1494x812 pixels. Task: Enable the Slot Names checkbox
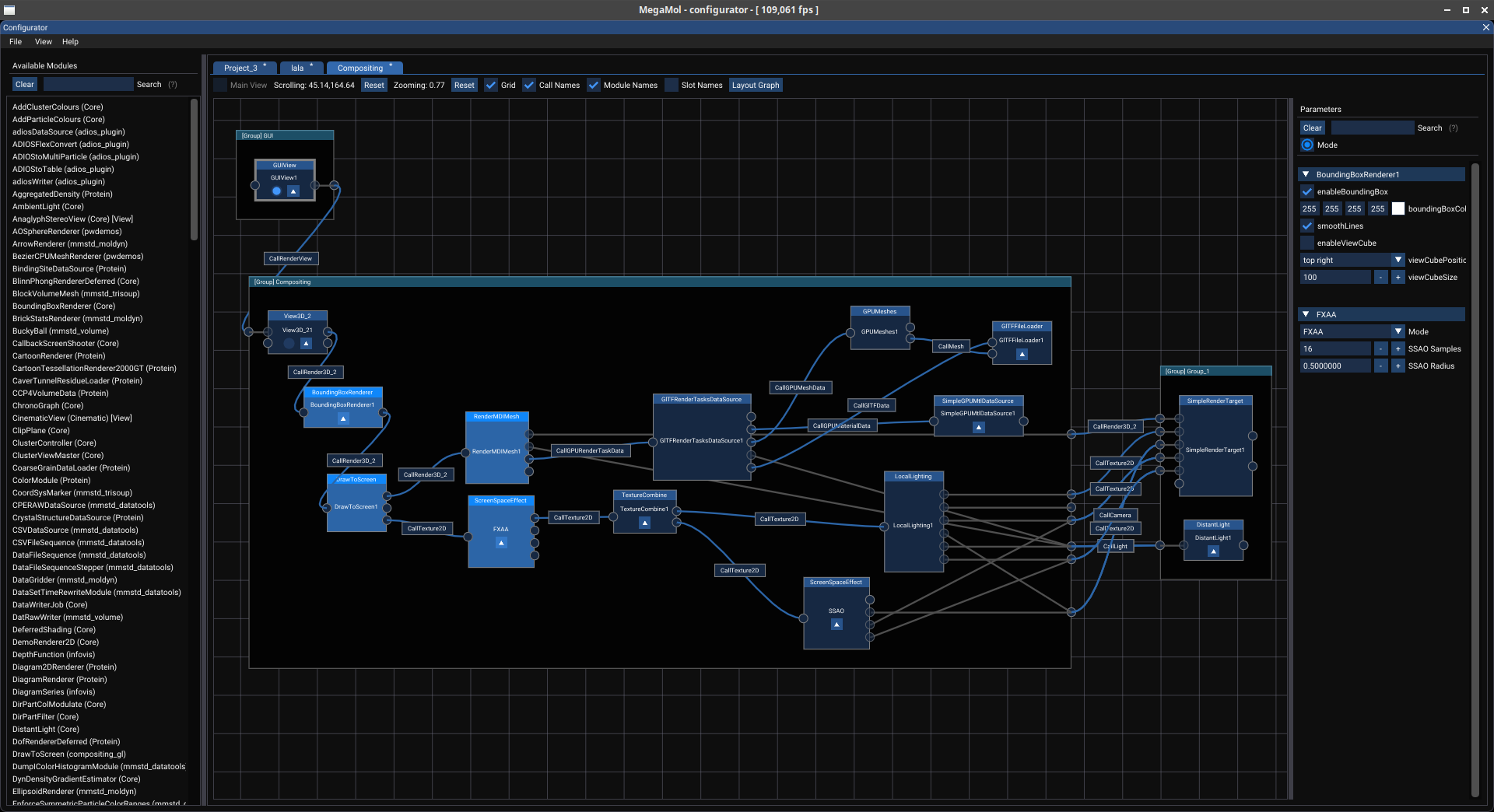click(672, 86)
